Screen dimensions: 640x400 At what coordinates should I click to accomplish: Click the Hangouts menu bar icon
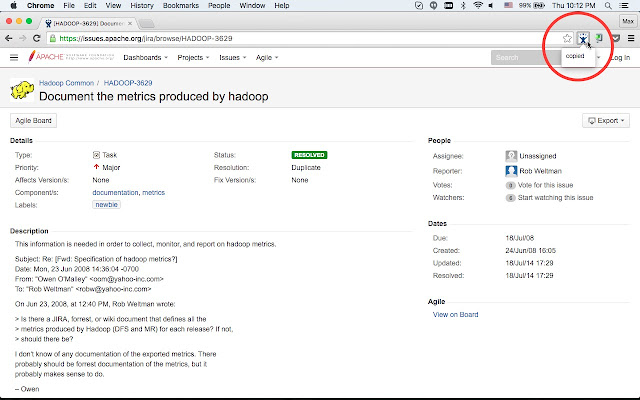[x=433, y=5]
